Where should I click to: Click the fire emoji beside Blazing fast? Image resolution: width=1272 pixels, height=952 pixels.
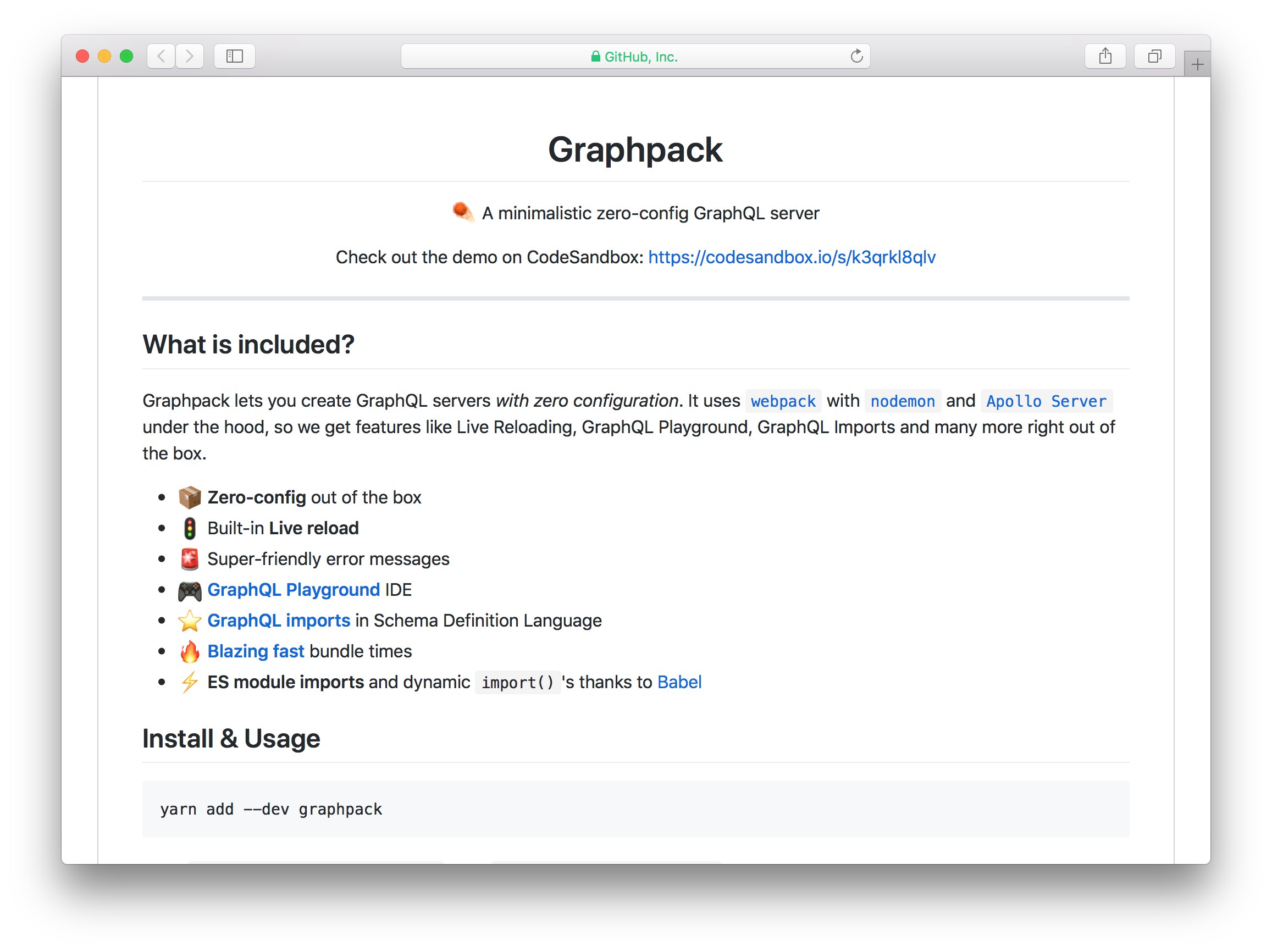coord(190,652)
